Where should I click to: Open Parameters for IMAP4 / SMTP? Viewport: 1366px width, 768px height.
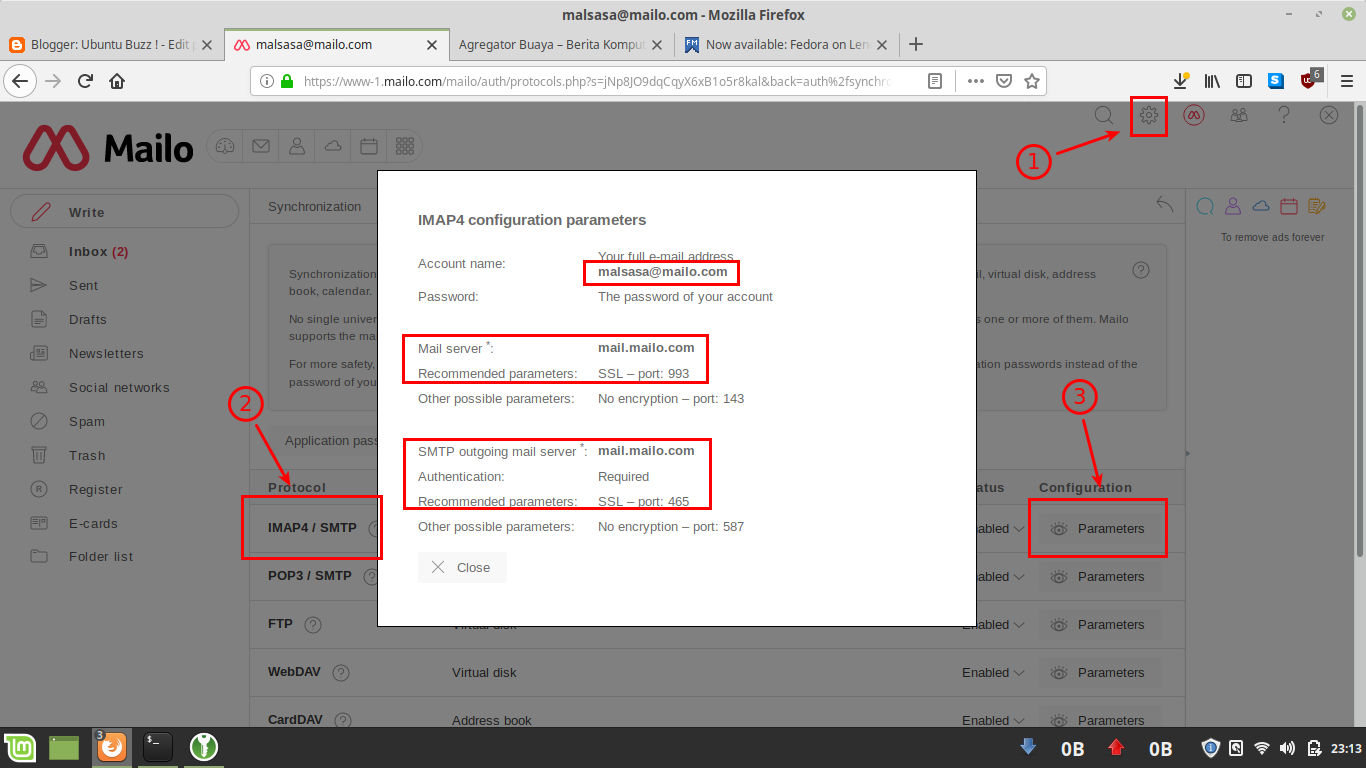(1100, 529)
